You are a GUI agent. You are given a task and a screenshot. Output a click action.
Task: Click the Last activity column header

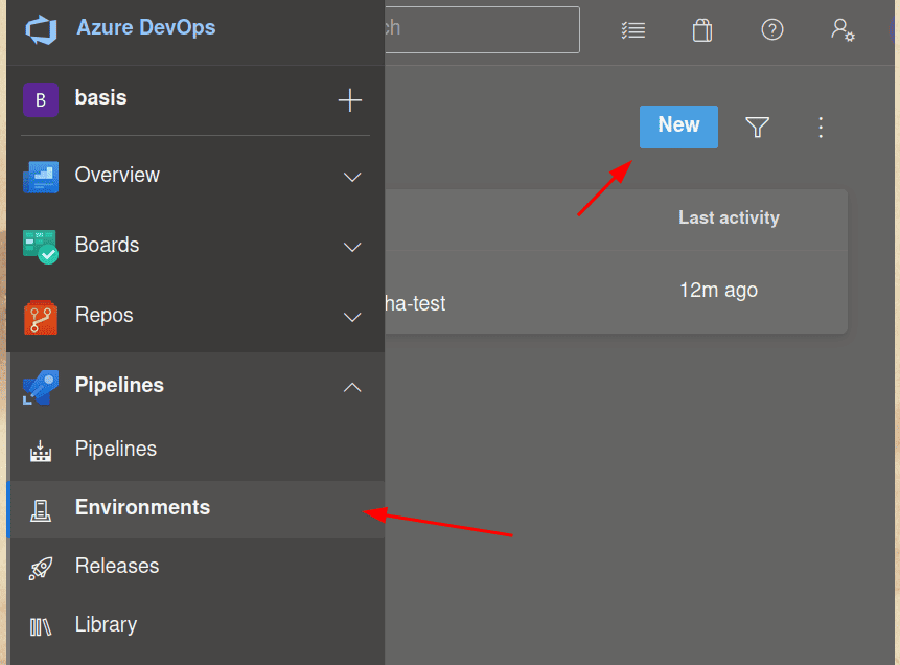729,217
